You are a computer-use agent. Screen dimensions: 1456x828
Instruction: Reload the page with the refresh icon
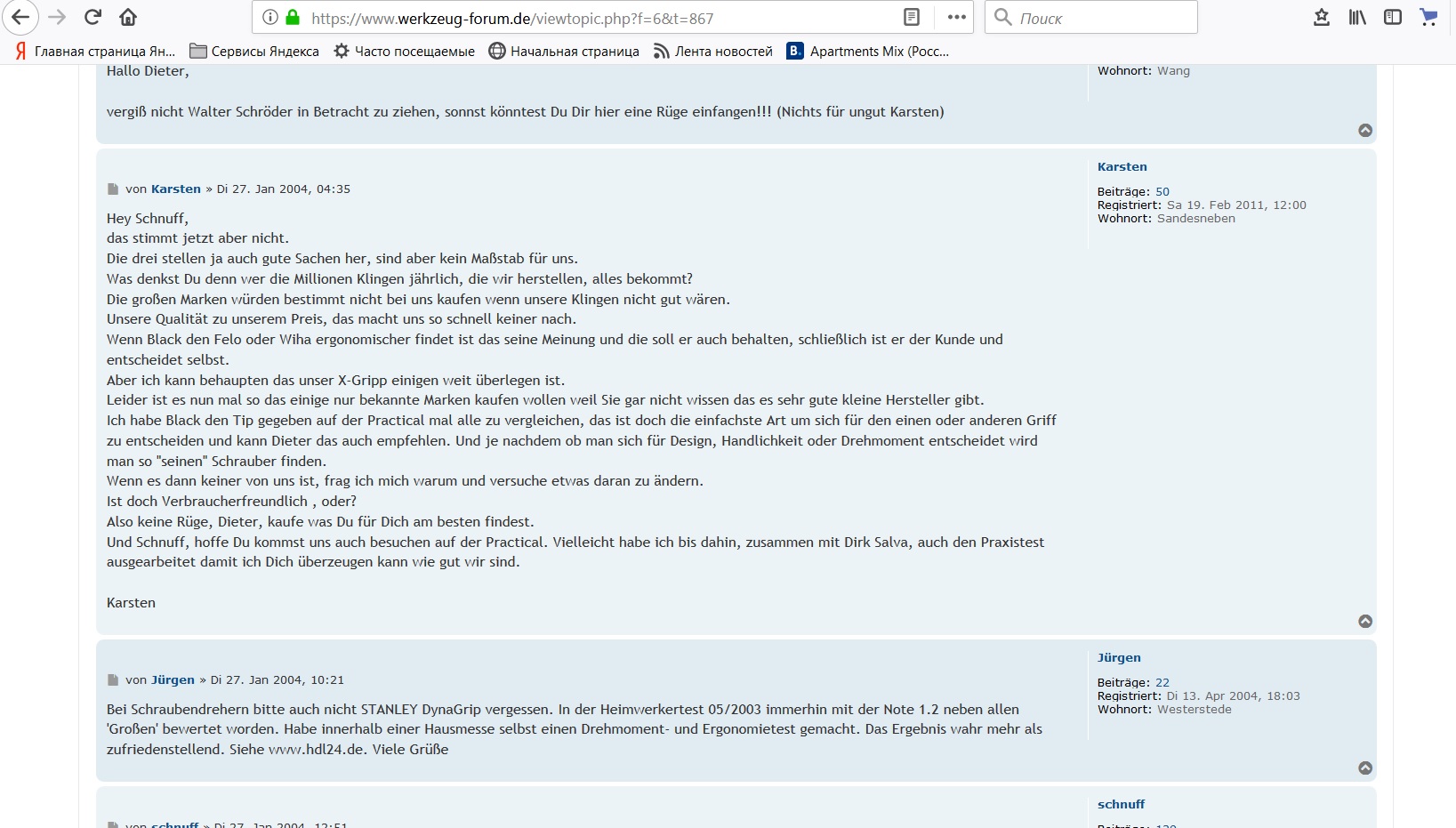click(93, 17)
